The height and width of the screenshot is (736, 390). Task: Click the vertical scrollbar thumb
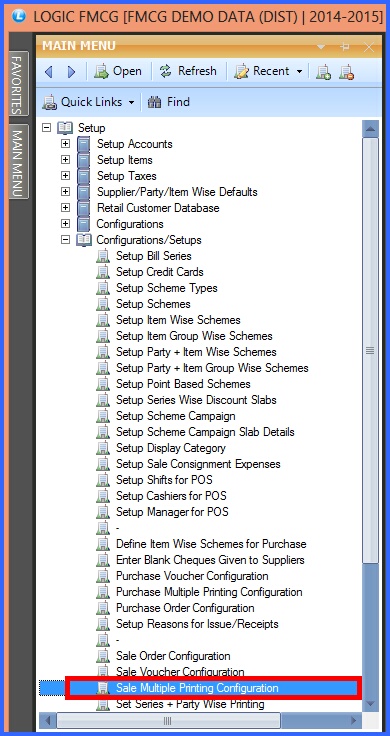370,350
